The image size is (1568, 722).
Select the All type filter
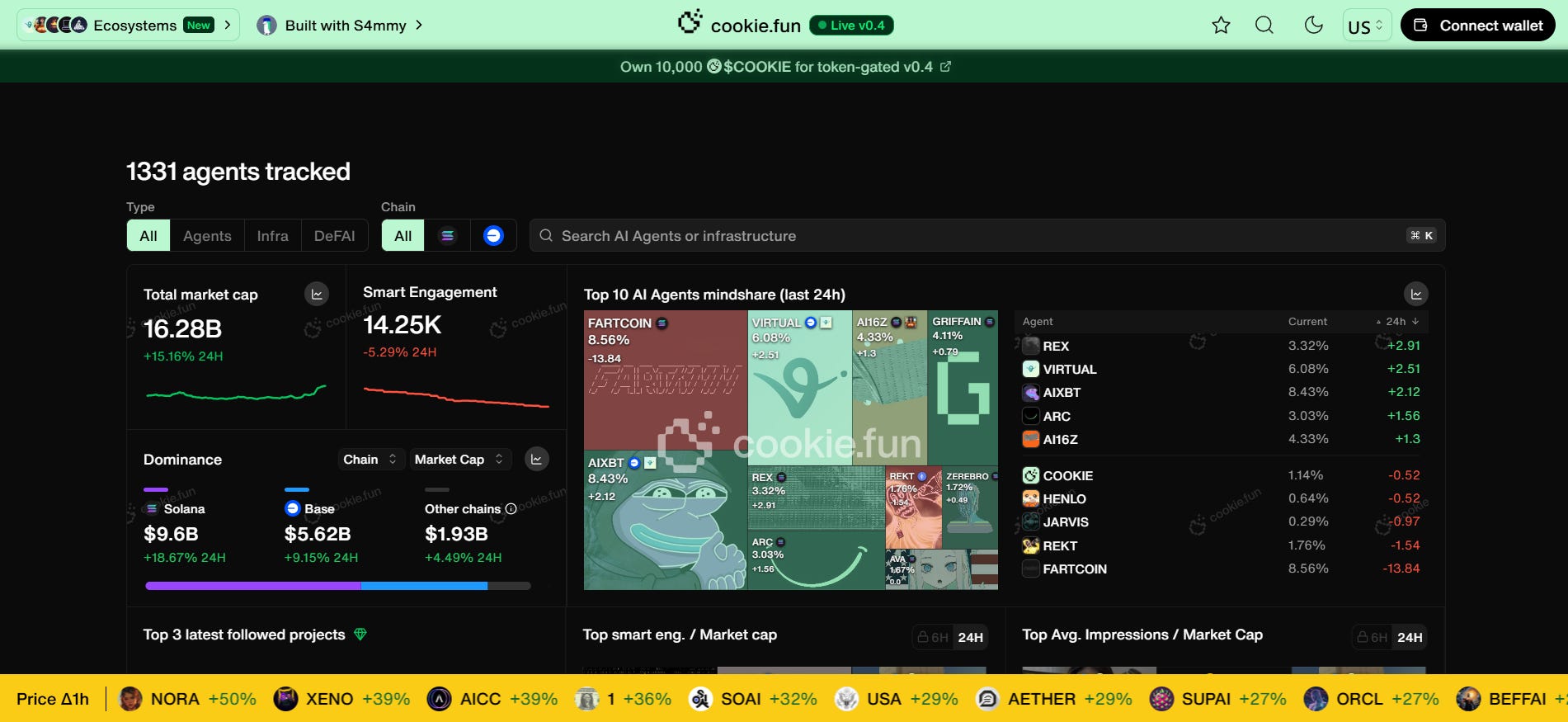tap(148, 236)
